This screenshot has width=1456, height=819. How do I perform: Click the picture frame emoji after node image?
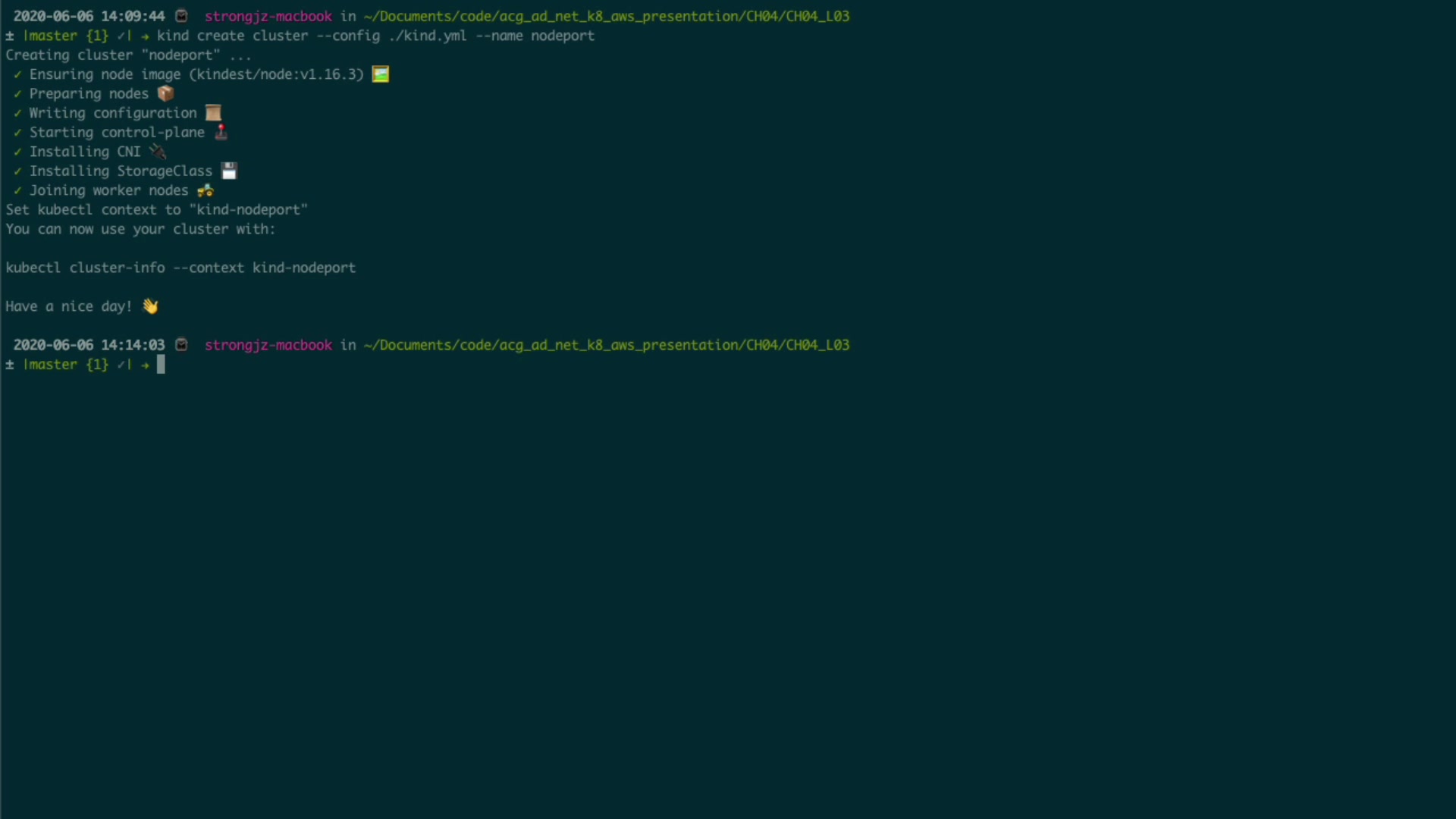pos(380,74)
